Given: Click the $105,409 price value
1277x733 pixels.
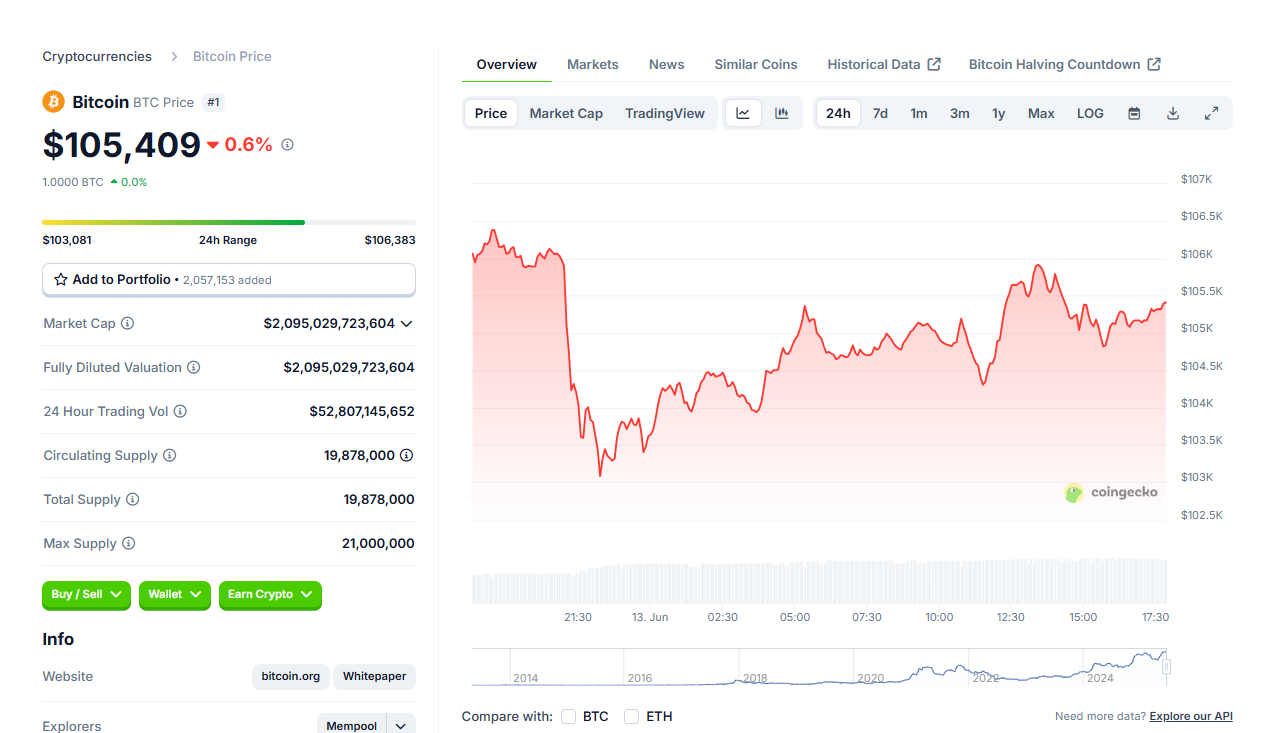Looking at the screenshot, I should click(122, 146).
